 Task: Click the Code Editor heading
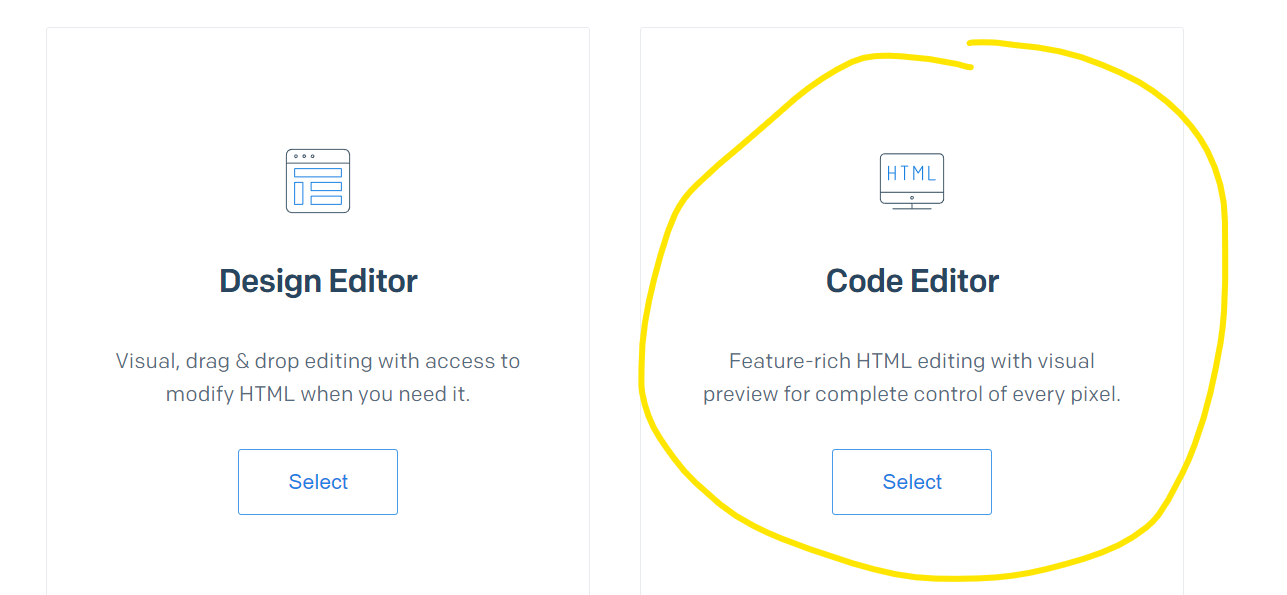pyautogui.click(x=912, y=281)
